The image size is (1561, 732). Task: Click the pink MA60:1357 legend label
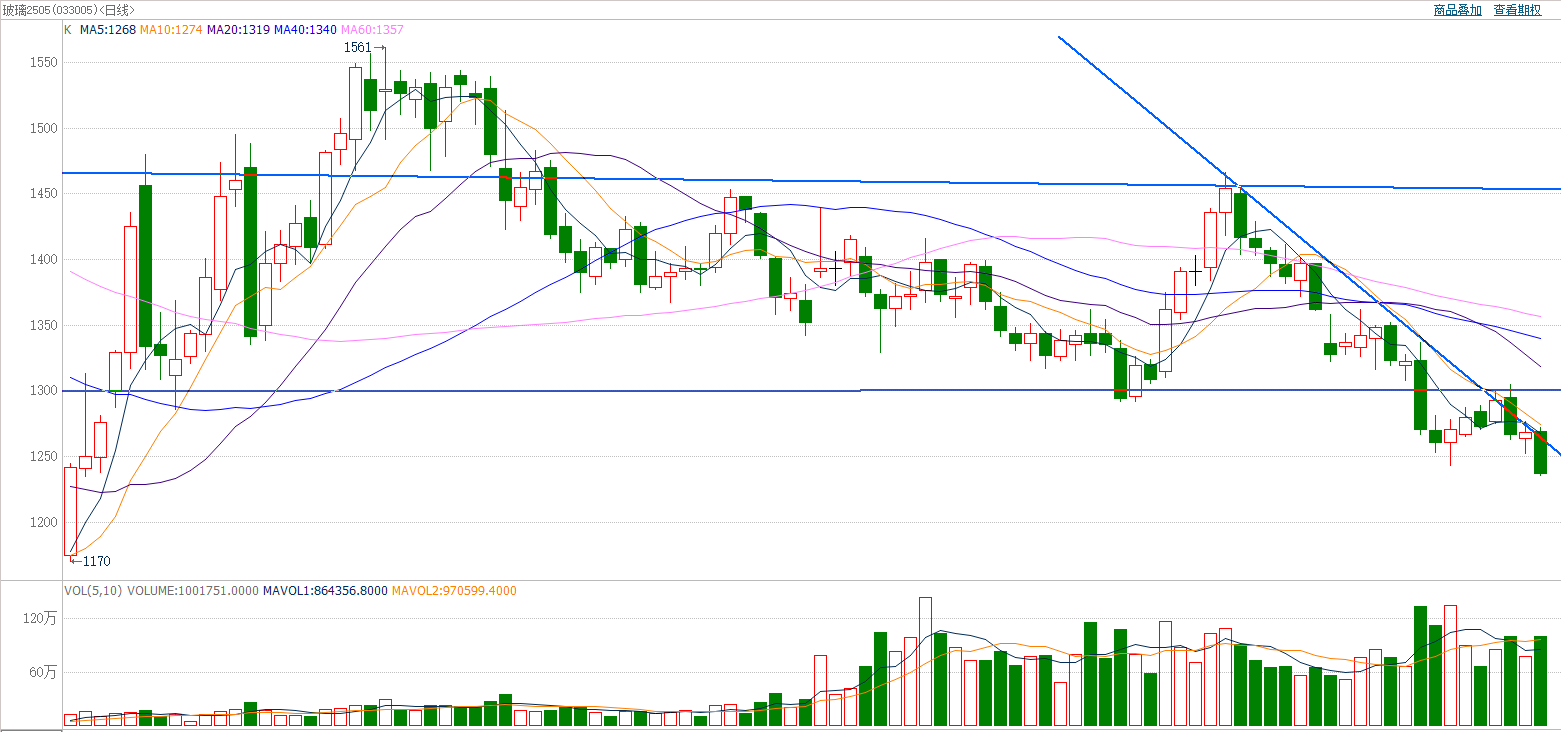[x=373, y=30]
